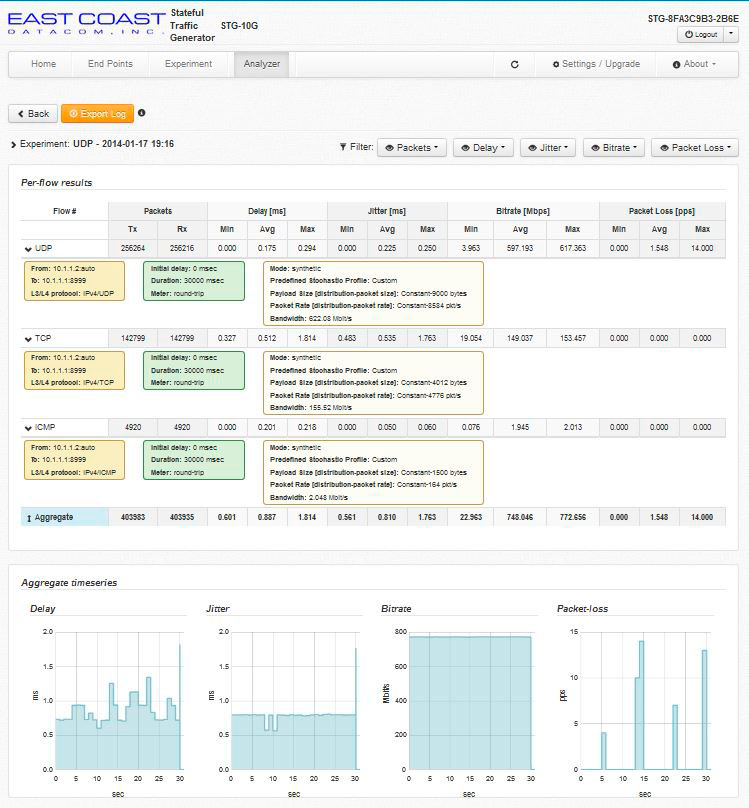Open the Settings / Upgrade page

[595, 64]
